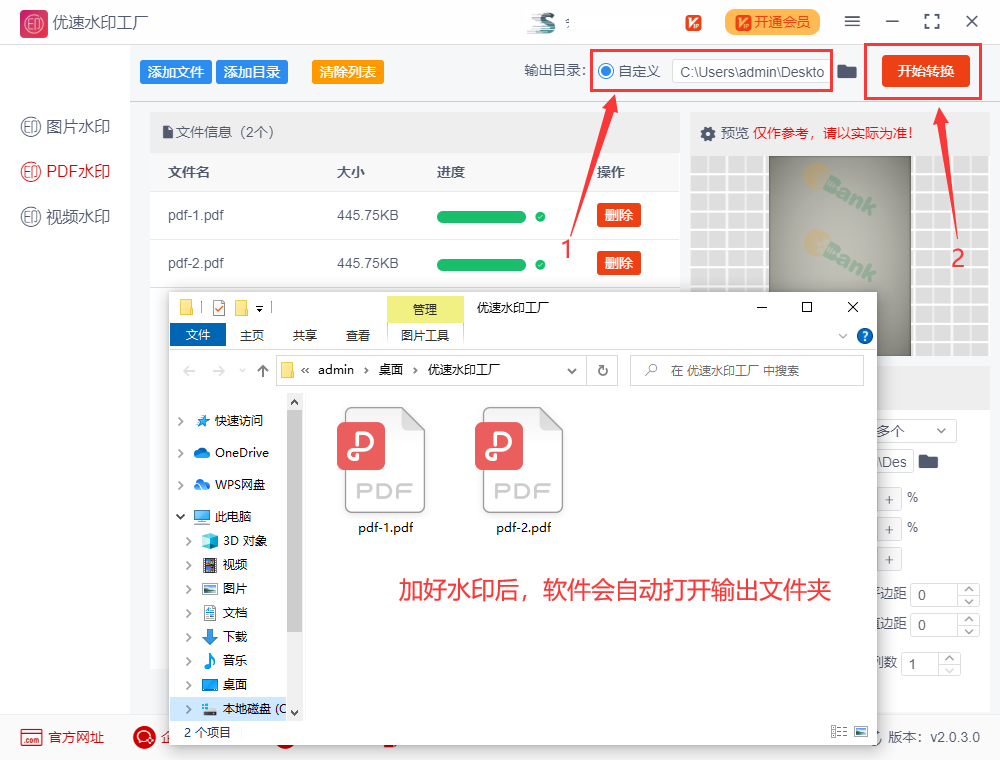
Task: Click the VIP badge icon next to 开通会员
Action: point(693,23)
